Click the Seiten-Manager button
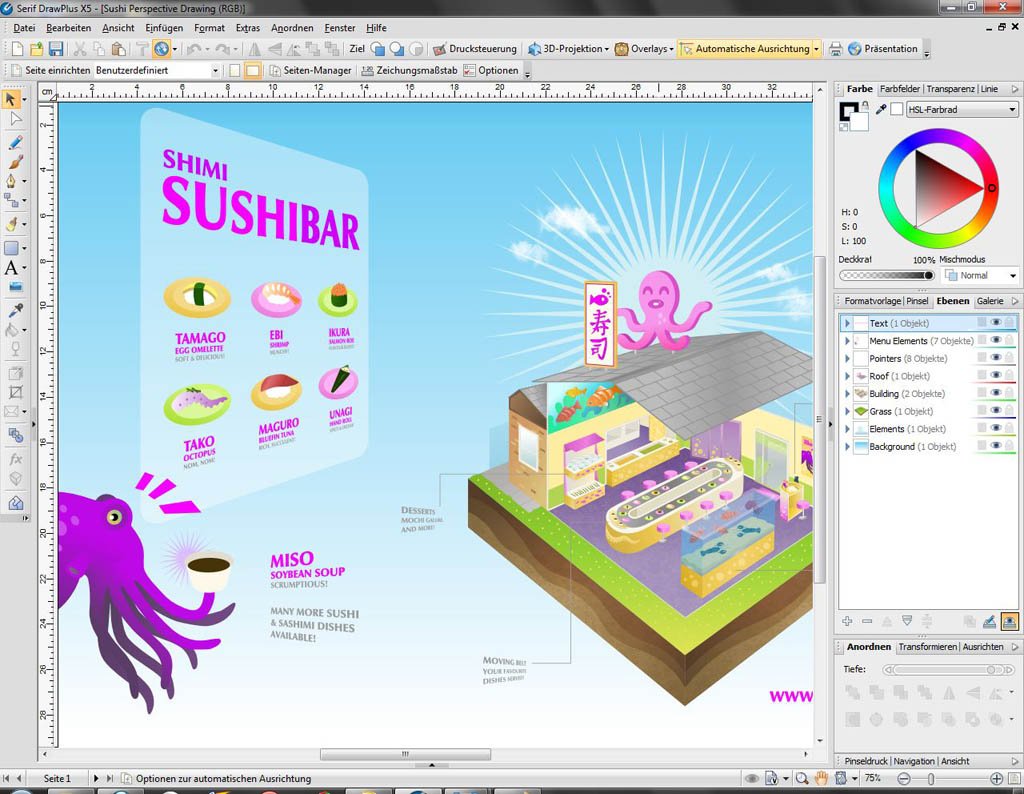Viewport: 1024px width, 794px height. point(311,71)
